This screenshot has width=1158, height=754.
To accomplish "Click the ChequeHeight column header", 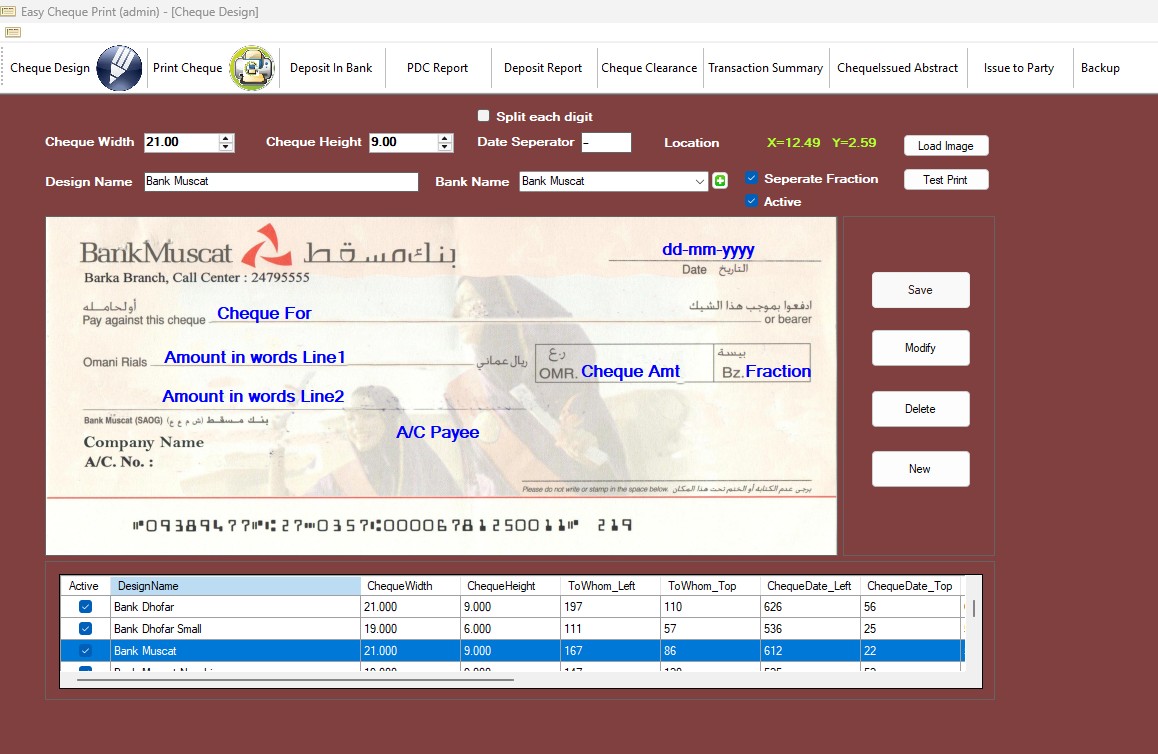I will click(510, 586).
